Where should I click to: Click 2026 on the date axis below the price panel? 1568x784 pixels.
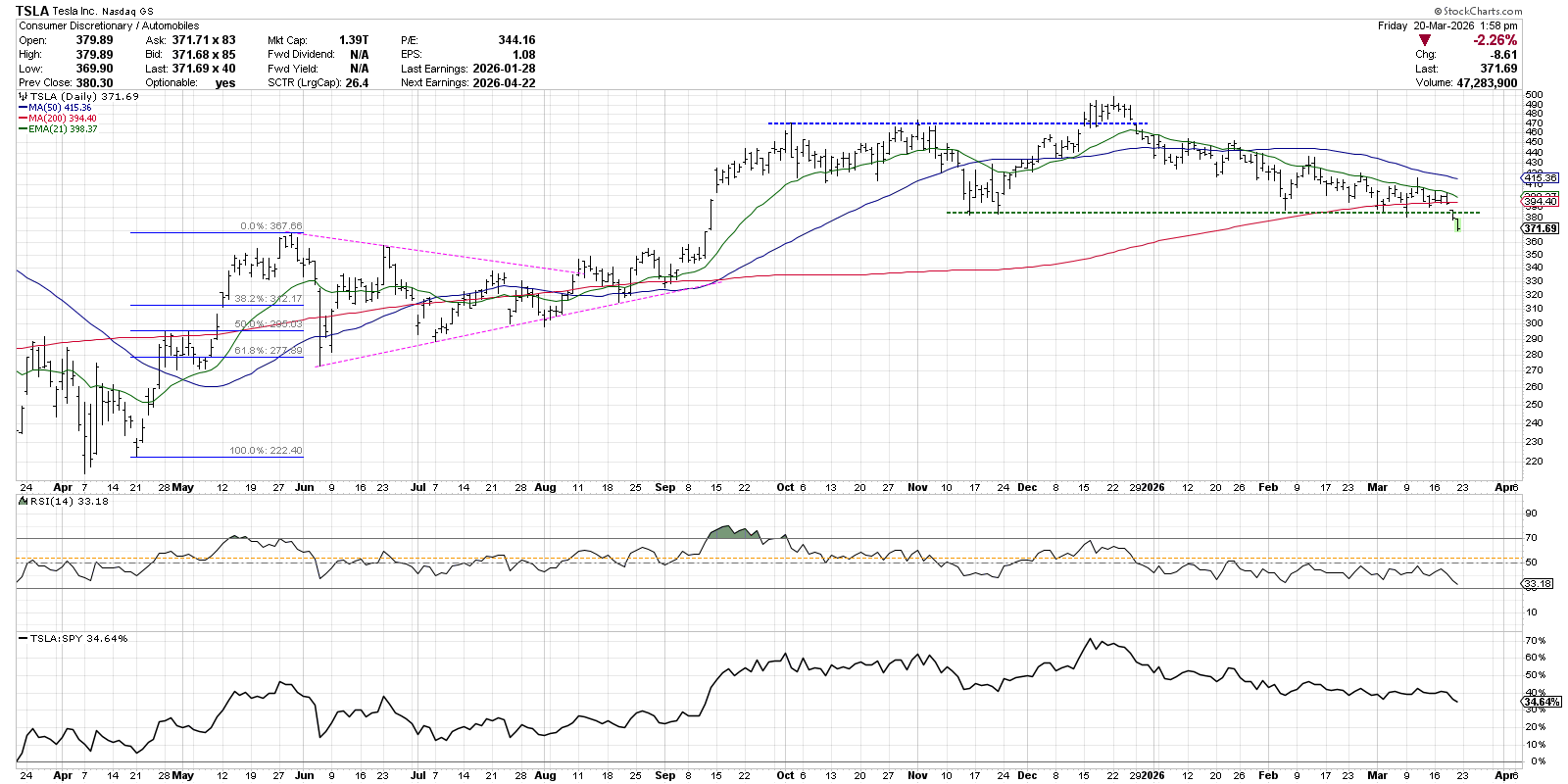tap(1152, 487)
